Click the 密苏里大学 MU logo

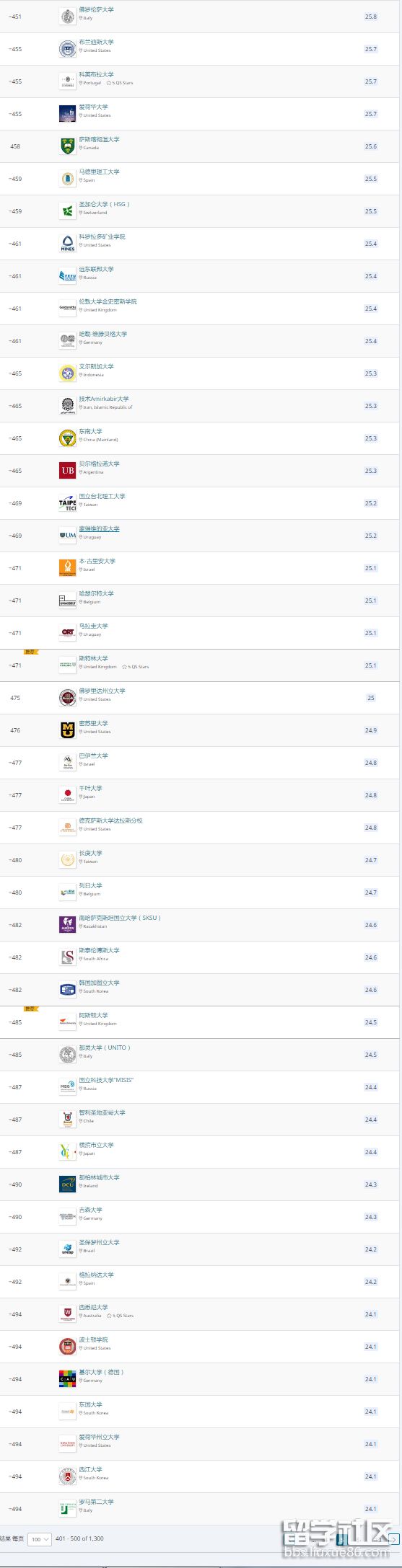(x=68, y=730)
